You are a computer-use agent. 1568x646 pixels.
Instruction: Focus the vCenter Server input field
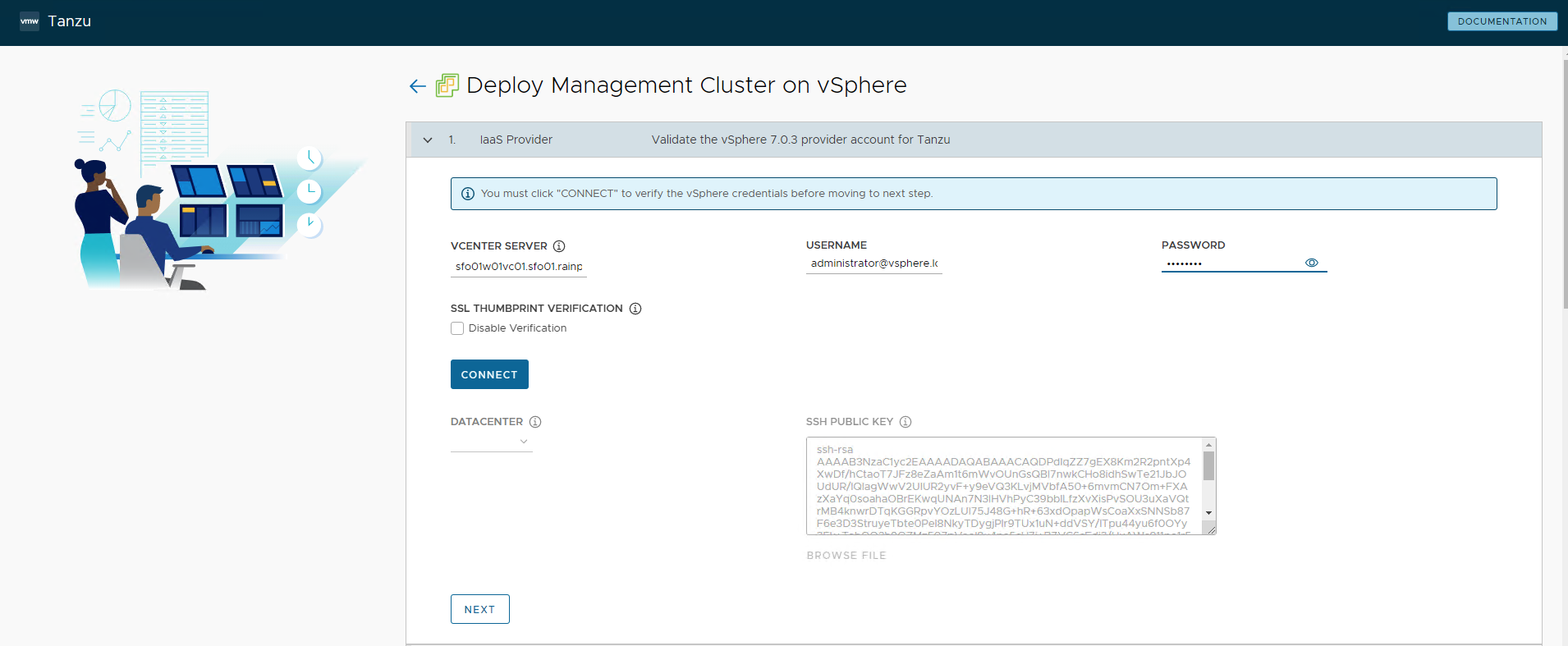pyautogui.click(x=519, y=267)
